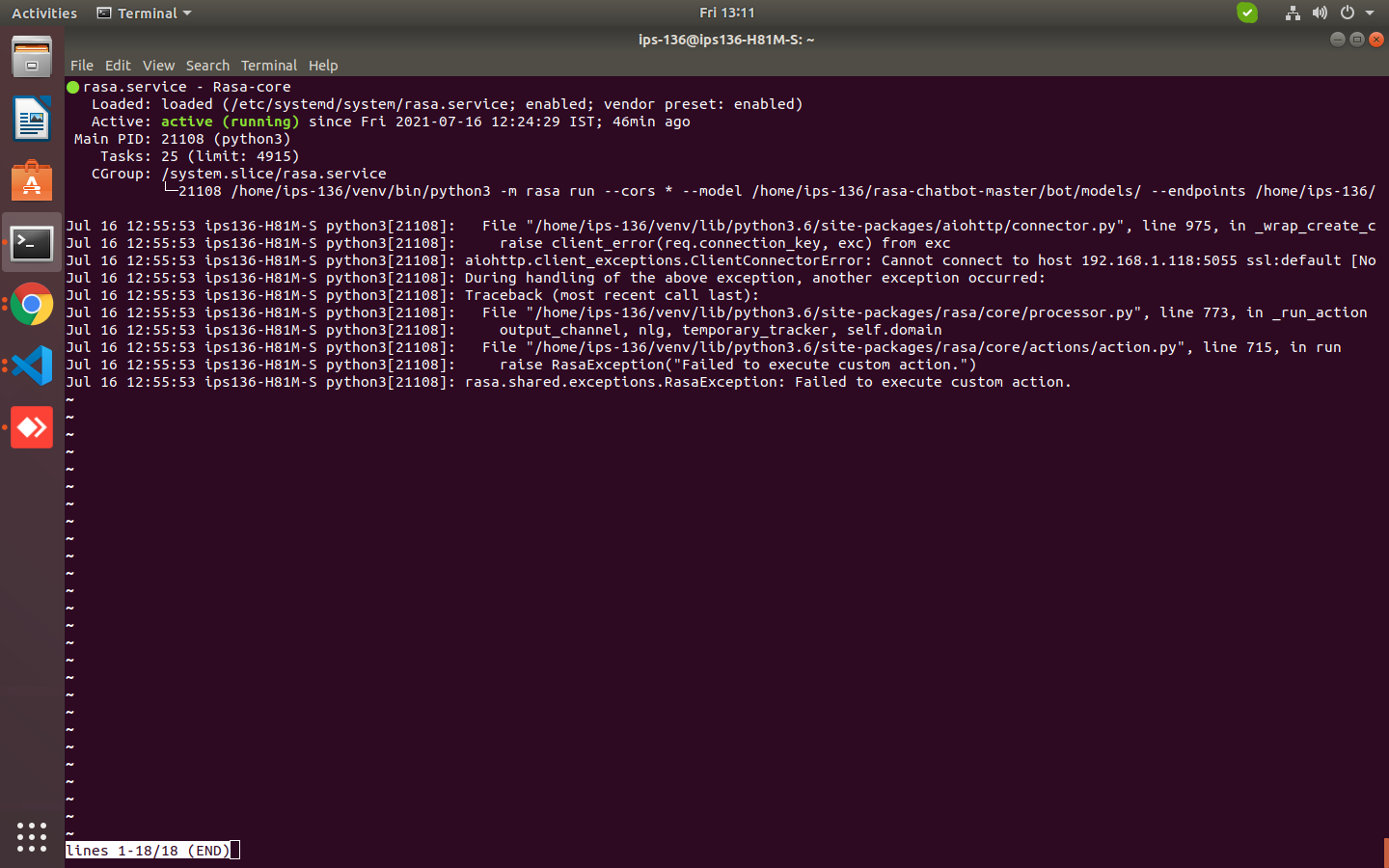Minimize the terminal window
The image size is (1389, 868).
[x=1337, y=40]
